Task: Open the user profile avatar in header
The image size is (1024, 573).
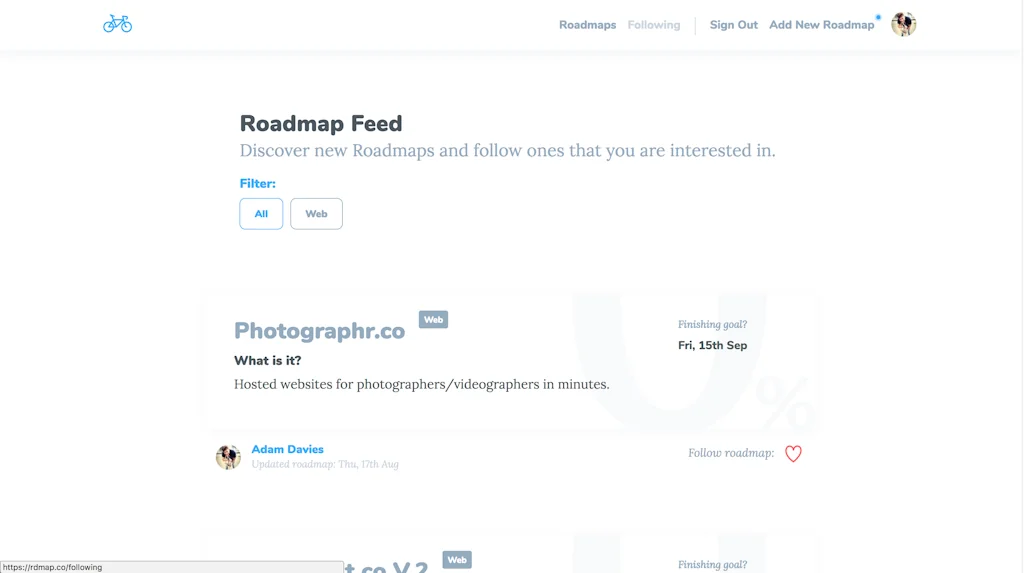Action: point(903,24)
